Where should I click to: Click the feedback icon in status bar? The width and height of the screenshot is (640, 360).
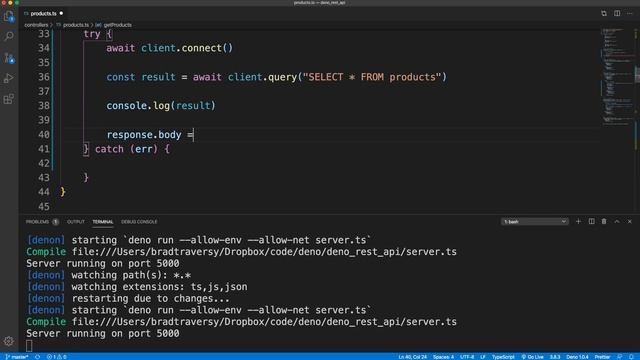pyautogui.click(x=620, y=357)
